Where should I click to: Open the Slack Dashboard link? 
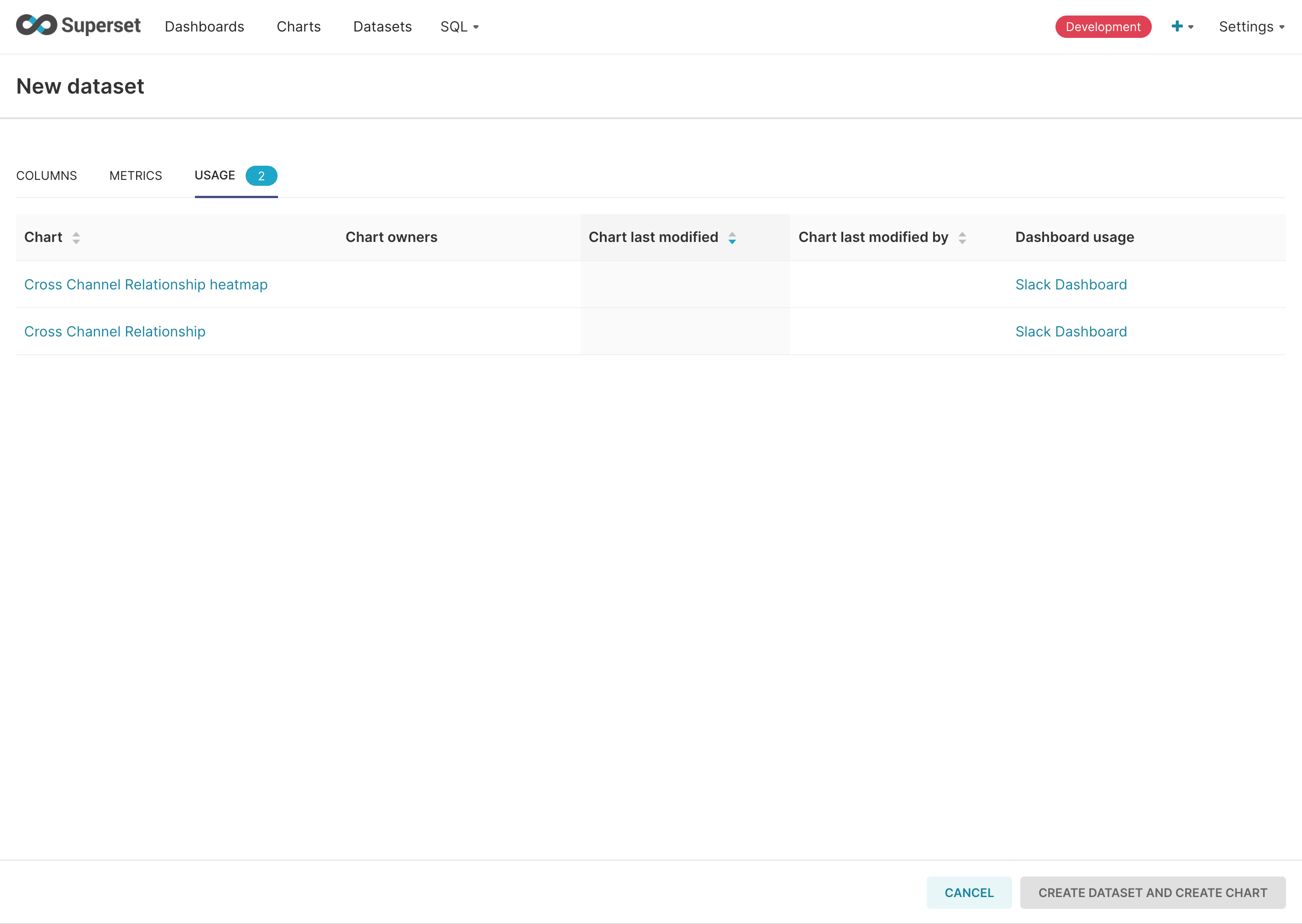pyautogui.click(x=1071, y=284)
